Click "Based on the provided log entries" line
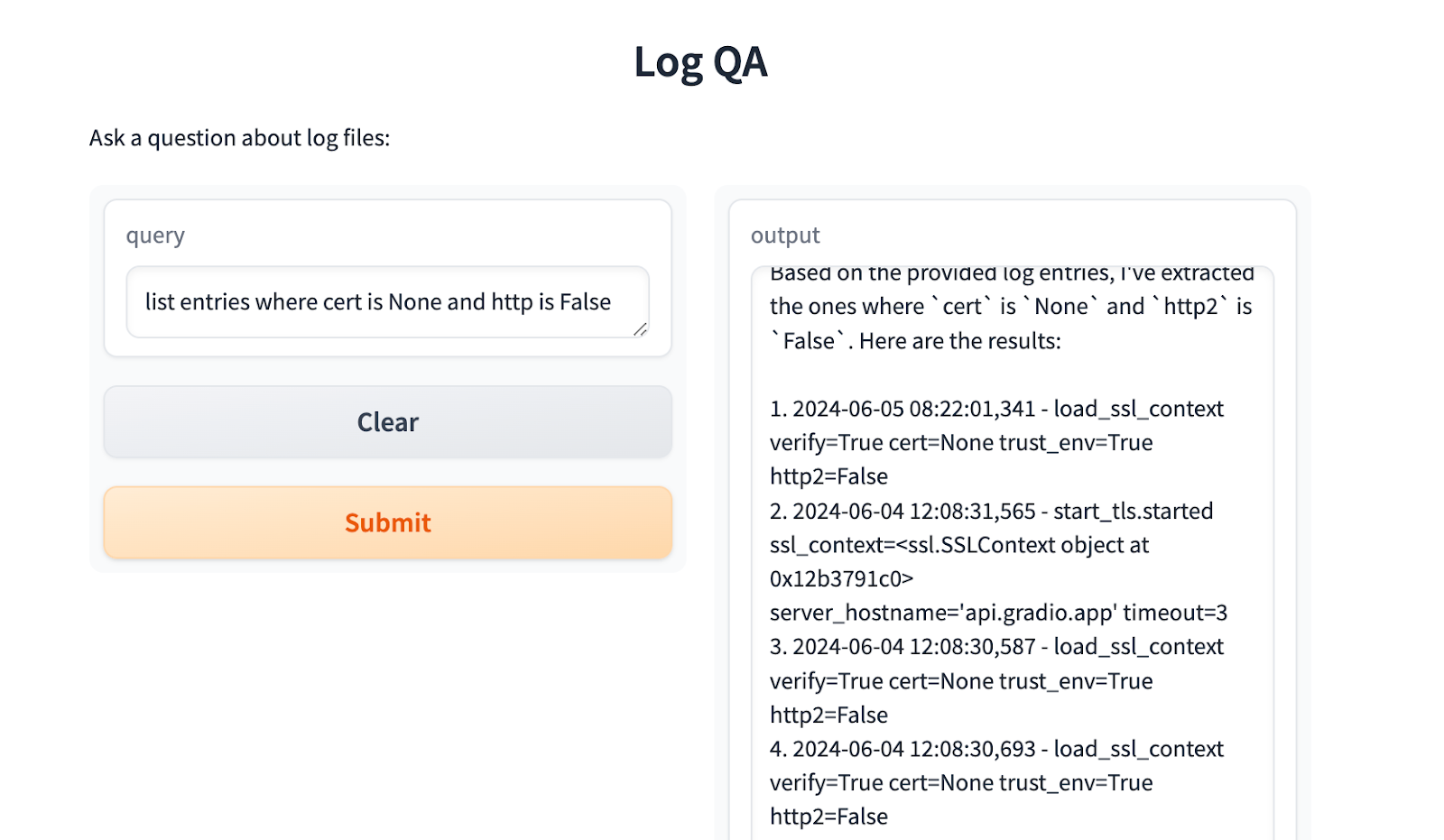Viewport: 1444px width, 840px height. 1012,273
